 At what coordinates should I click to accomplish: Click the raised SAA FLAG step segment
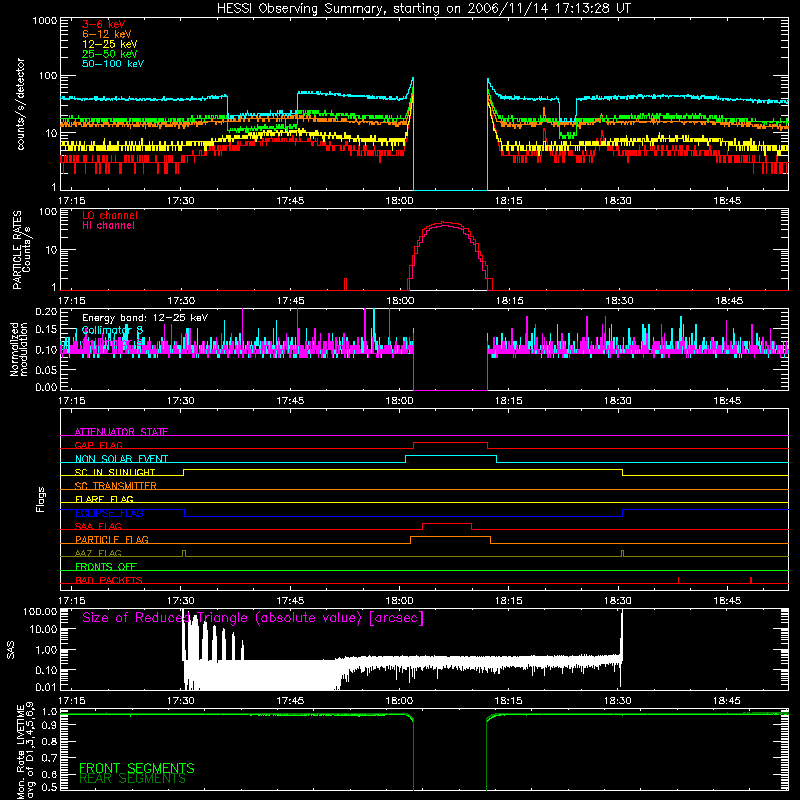(447, 524)
